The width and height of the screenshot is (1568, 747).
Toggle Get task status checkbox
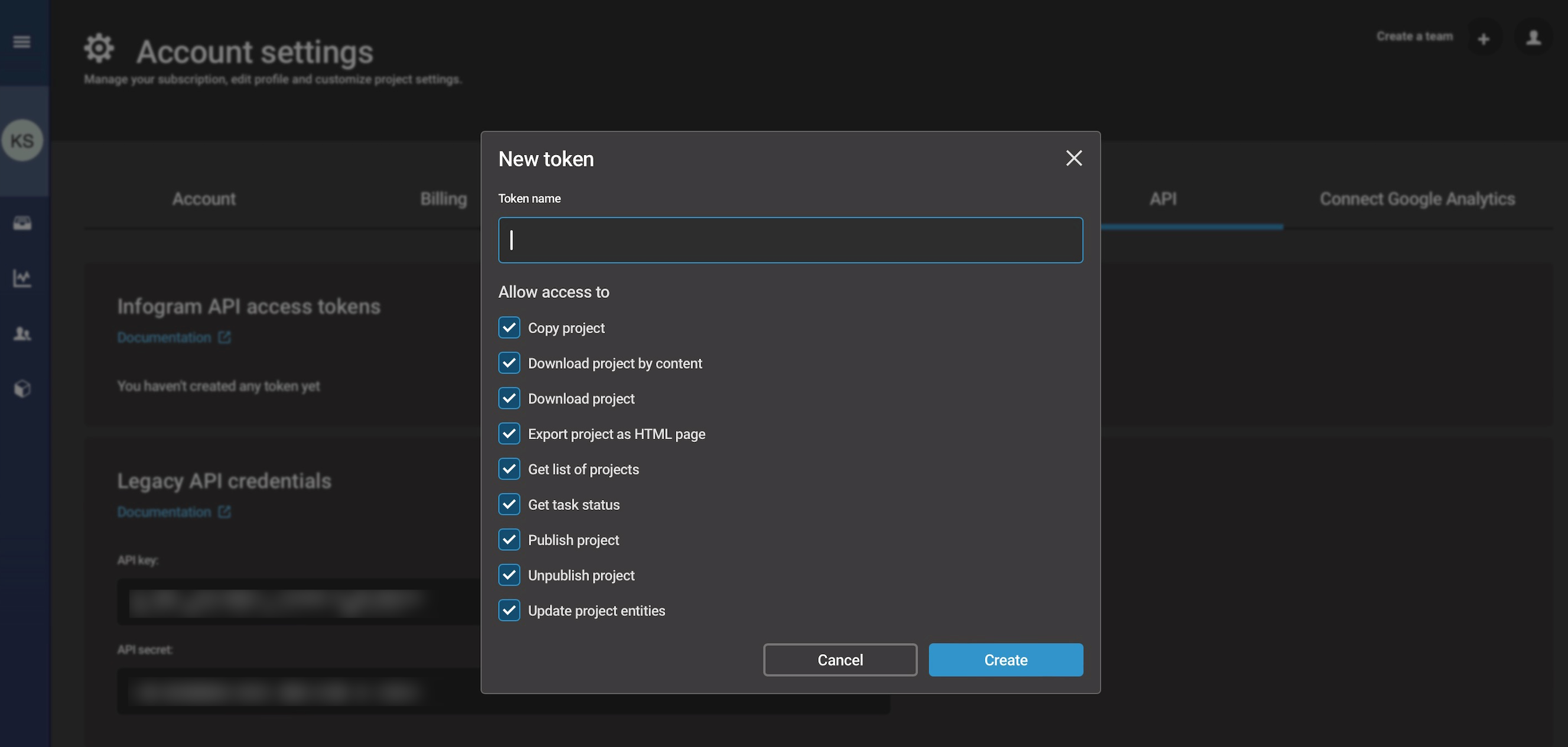[x=509, y=504]
